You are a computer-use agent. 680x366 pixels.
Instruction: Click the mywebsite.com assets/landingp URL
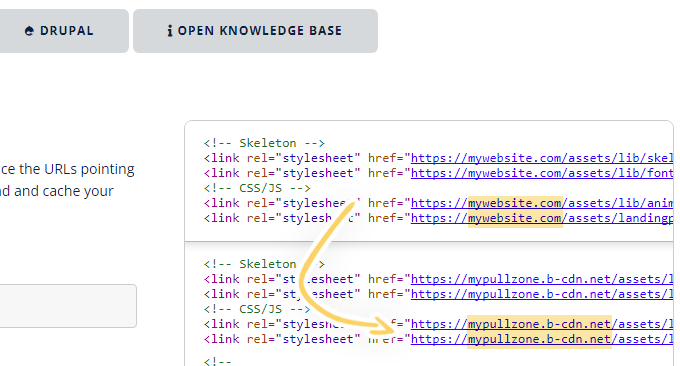(542, 218)
